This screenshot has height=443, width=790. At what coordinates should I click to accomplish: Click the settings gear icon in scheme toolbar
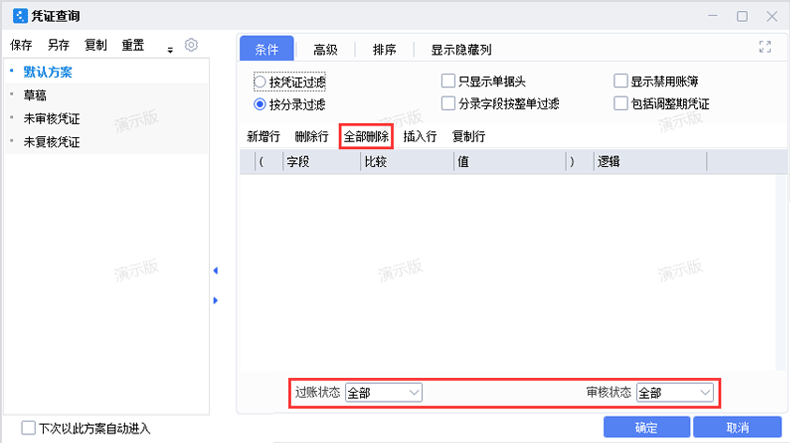(x=191, y=45)
